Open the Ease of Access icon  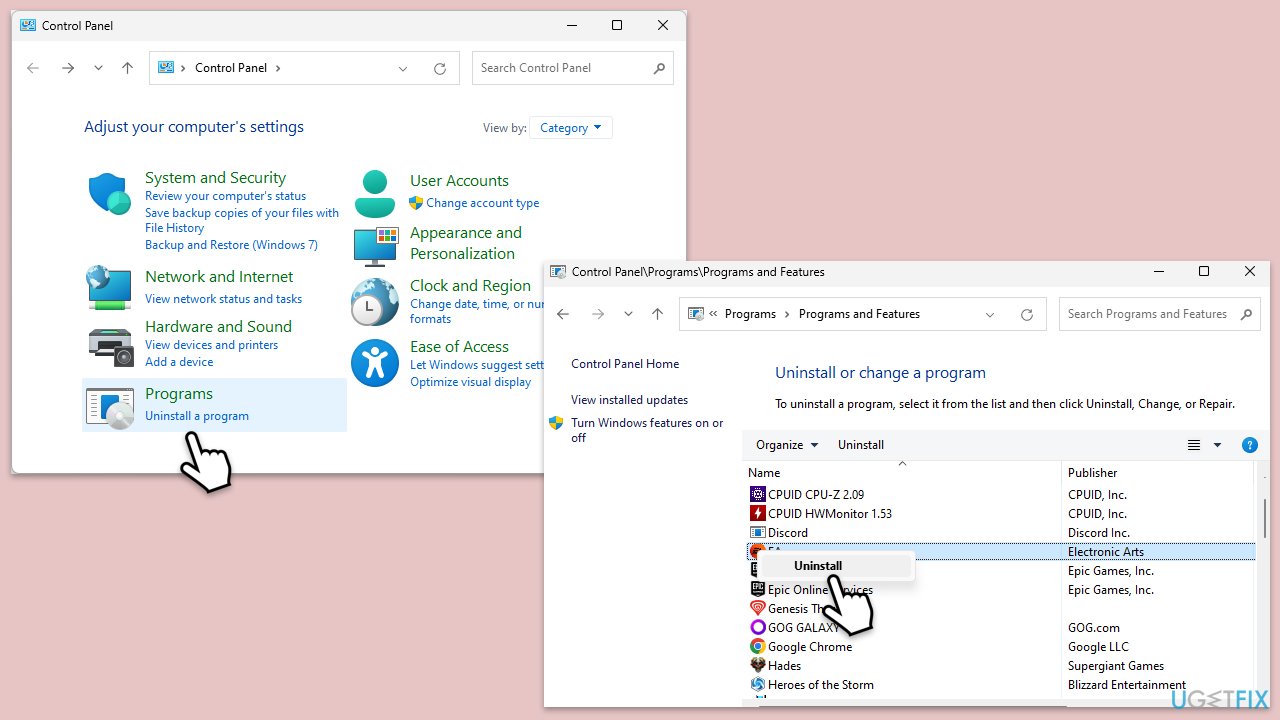coord(375,363)
